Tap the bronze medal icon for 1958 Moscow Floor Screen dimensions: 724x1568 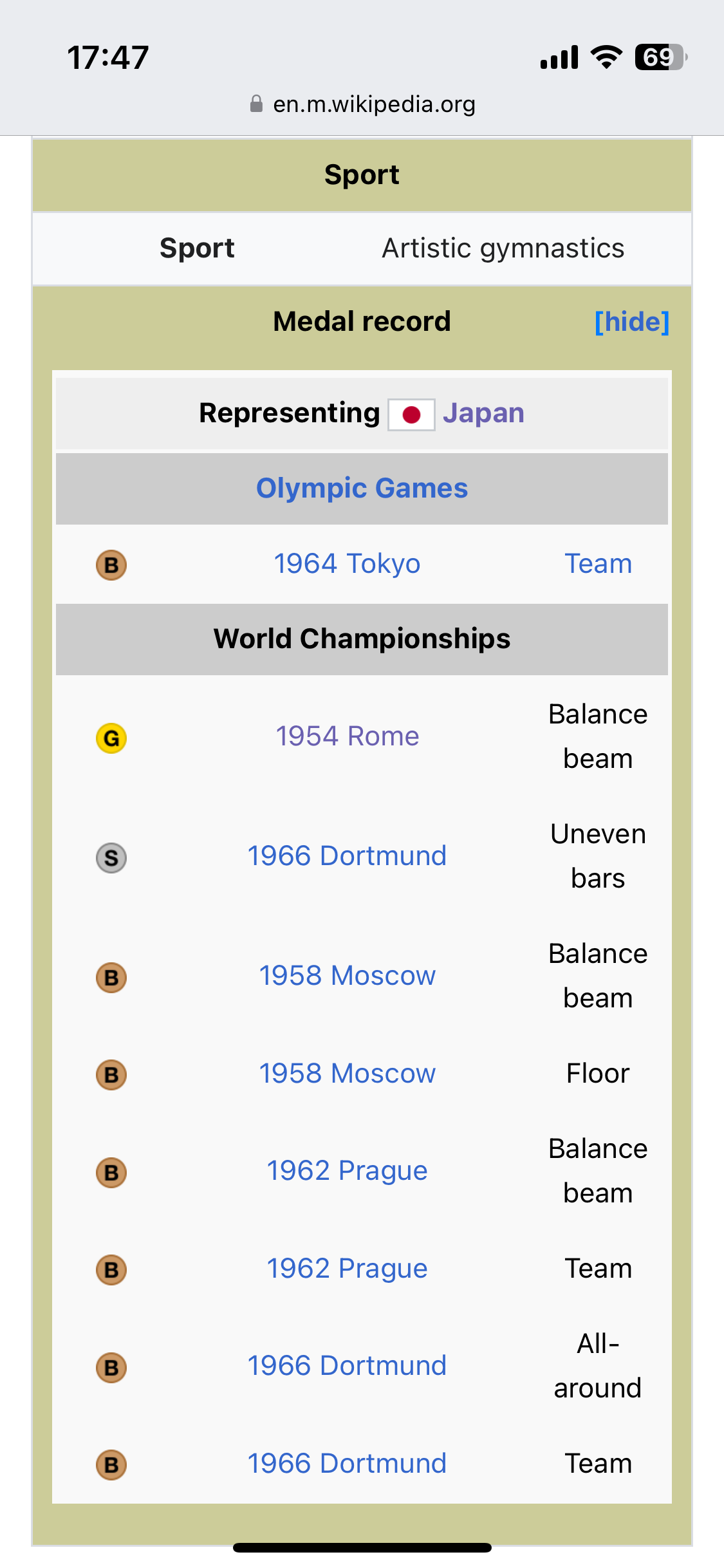coord(111,1074)
